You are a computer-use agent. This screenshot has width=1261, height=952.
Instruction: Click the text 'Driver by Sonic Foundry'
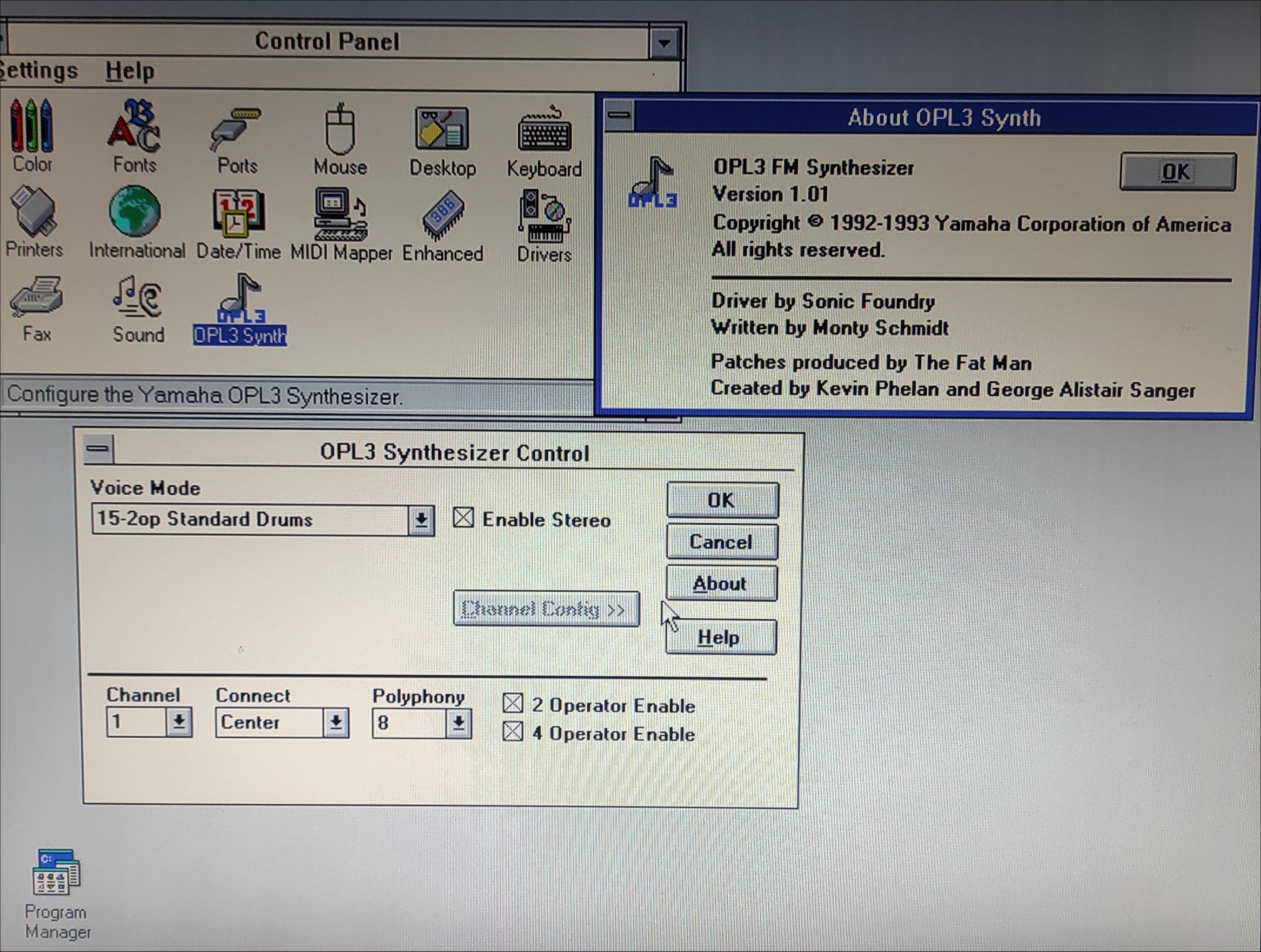click(823, 301)
